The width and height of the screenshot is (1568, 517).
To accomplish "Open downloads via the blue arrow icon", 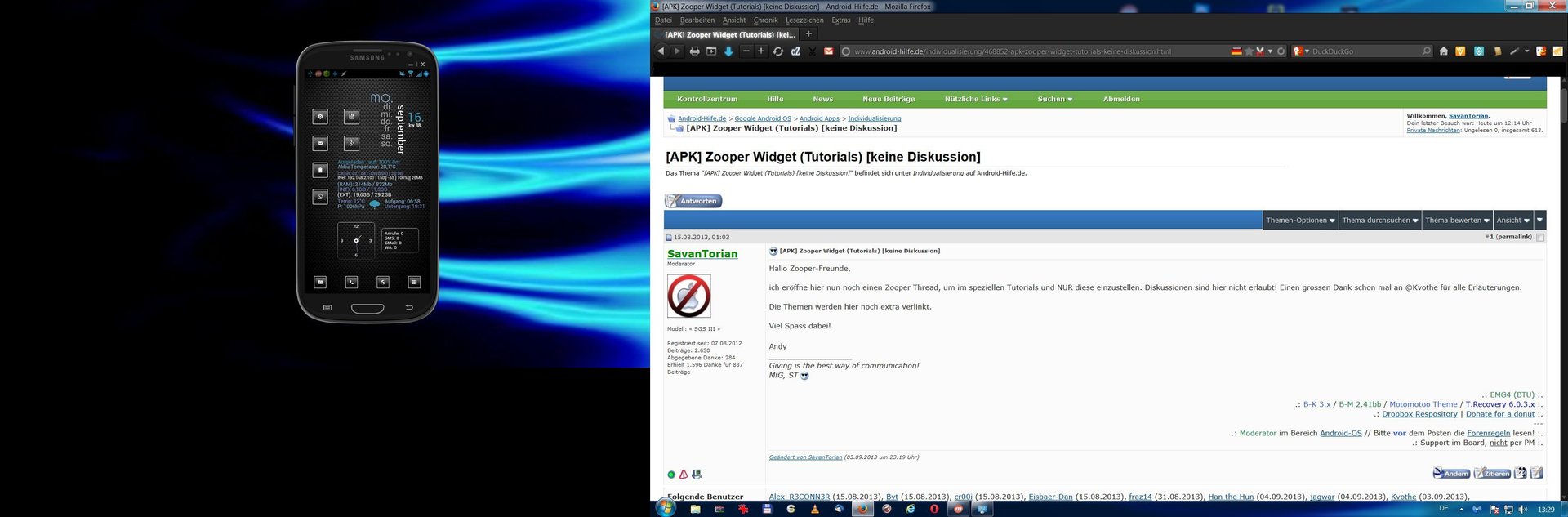I will [x=728, y=51].
